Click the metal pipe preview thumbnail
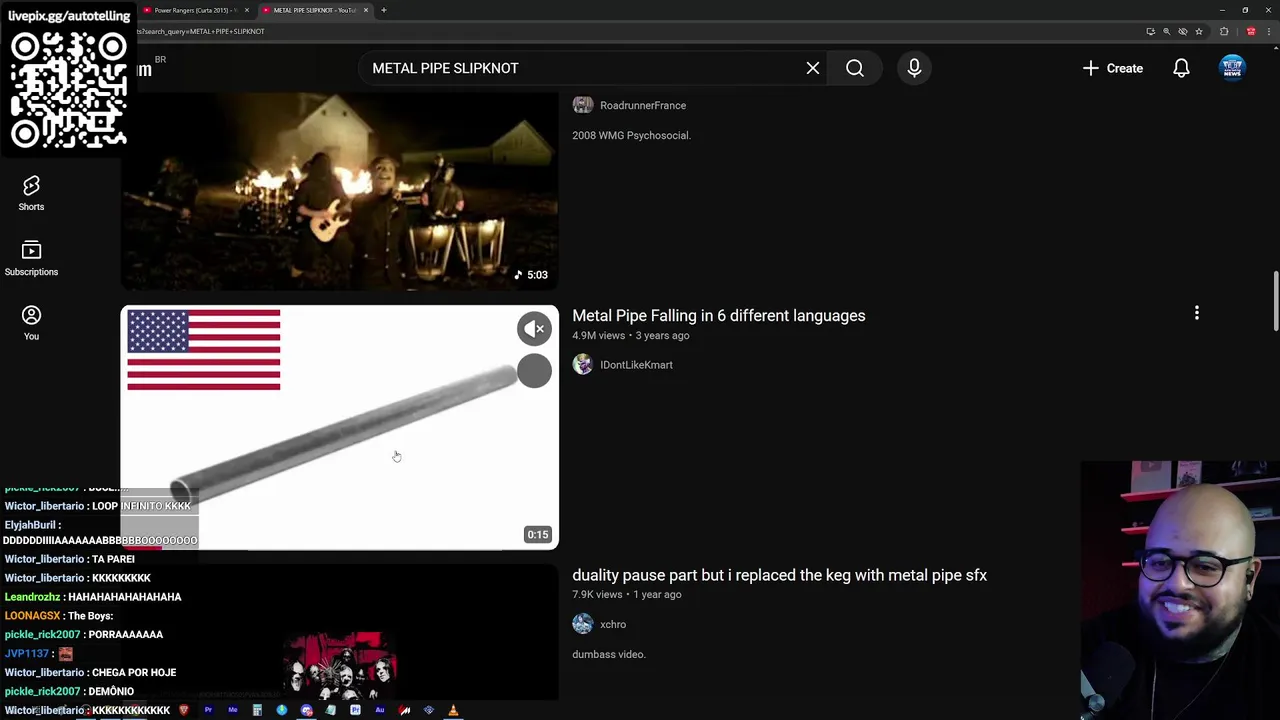Screen dimensions: 1280x720 point(339,428)
